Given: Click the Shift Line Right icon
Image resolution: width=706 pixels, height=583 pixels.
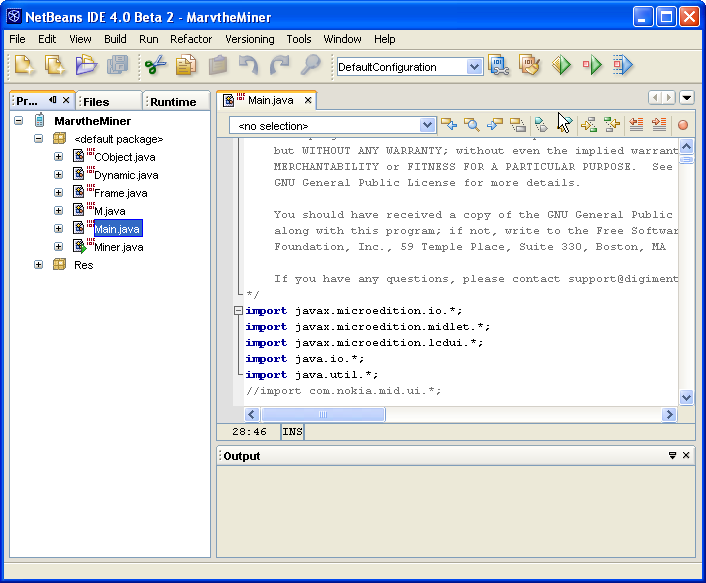Looking at the screenshot, I should 659,125.
